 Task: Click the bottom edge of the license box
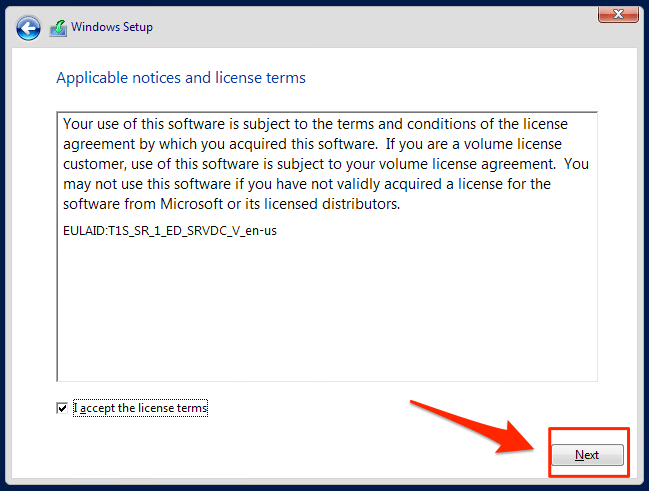pyautogui.click(x=326, y=381)
